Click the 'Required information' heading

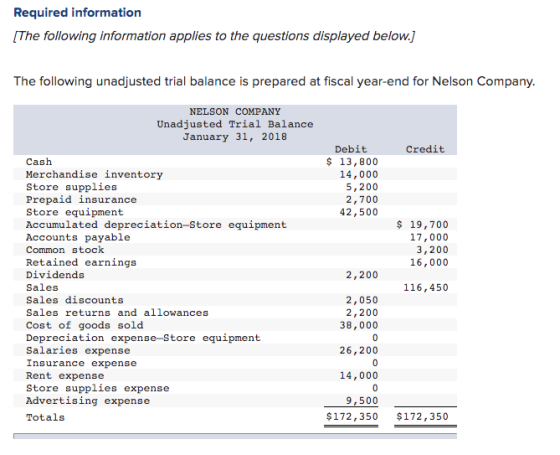point(78,13)
